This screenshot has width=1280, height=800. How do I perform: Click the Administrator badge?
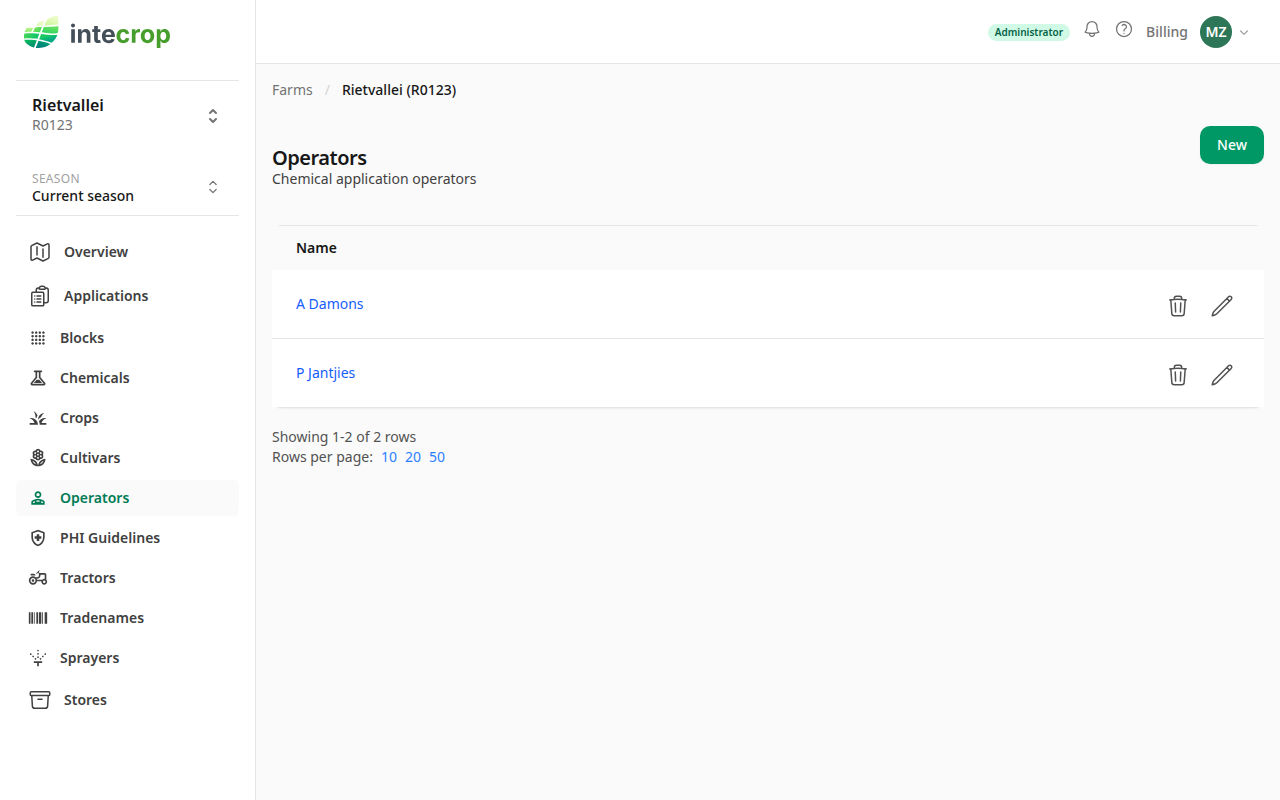[1028, 32]
